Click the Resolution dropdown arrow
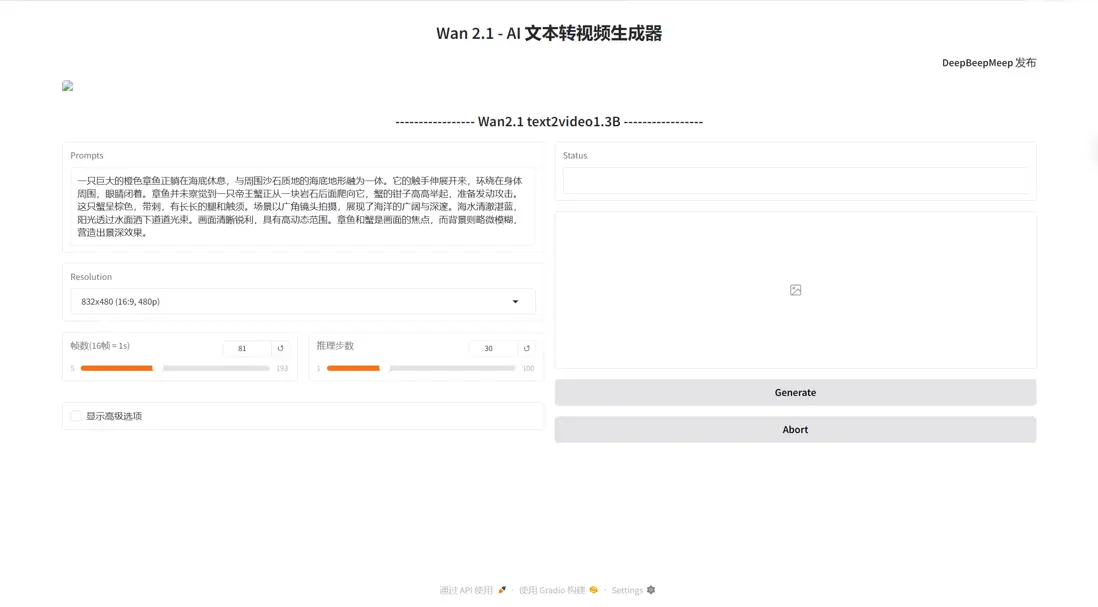 pos(515,302)
